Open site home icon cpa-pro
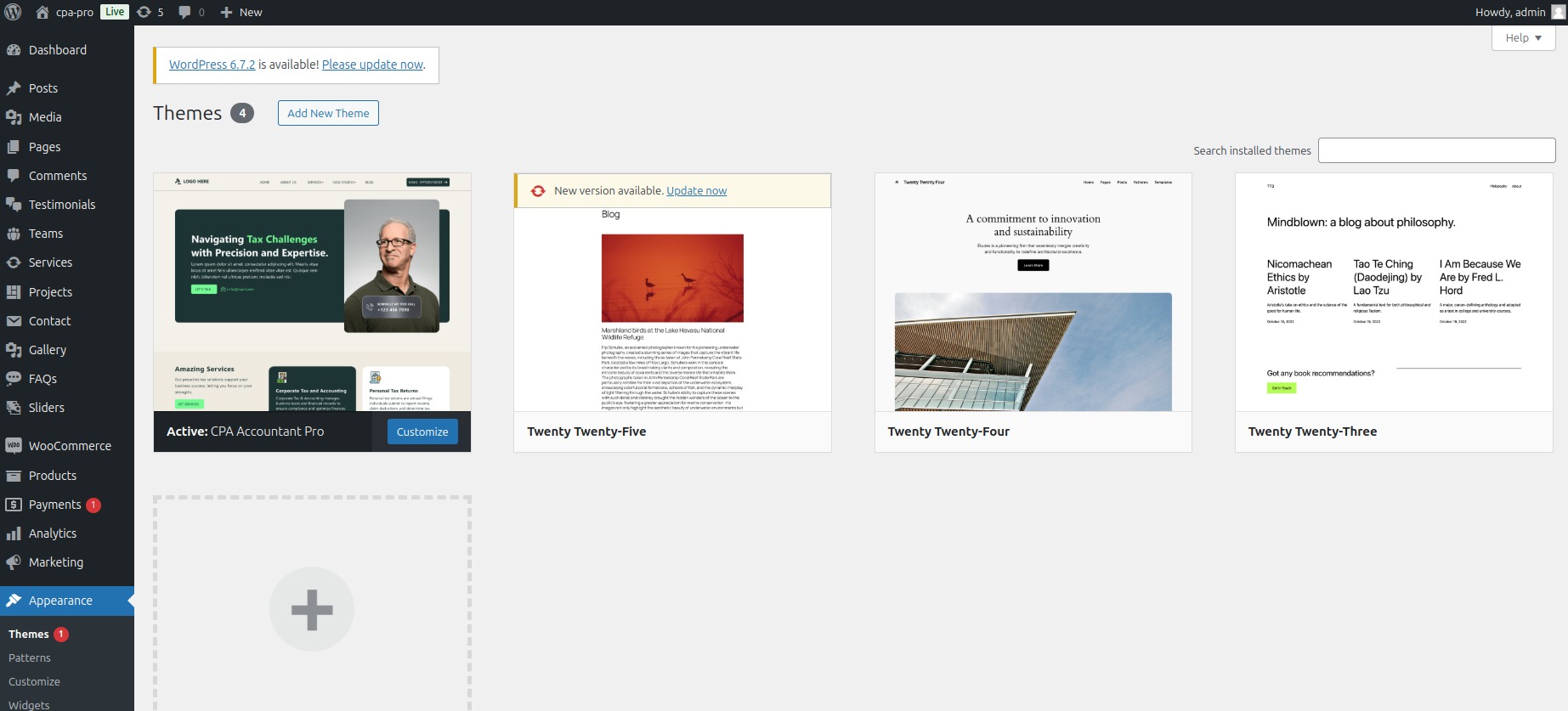The width and height of the screenshot is (1568, 711). pos(42,12)
